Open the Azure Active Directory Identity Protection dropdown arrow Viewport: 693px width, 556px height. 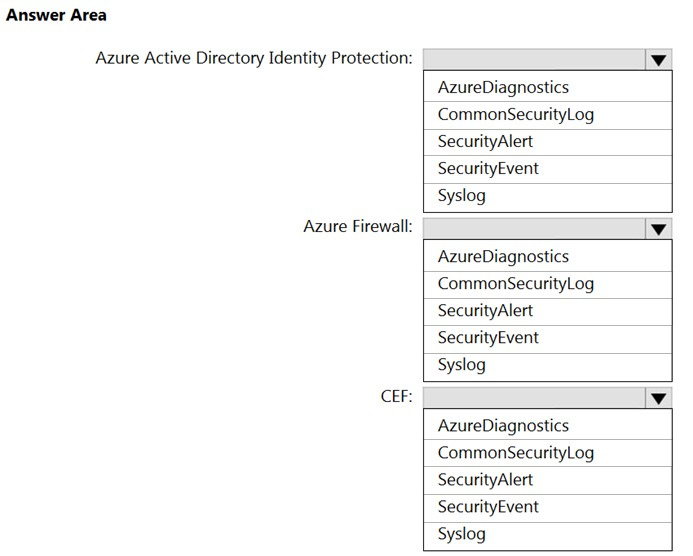pyautogui.click(x=657, y=59)
